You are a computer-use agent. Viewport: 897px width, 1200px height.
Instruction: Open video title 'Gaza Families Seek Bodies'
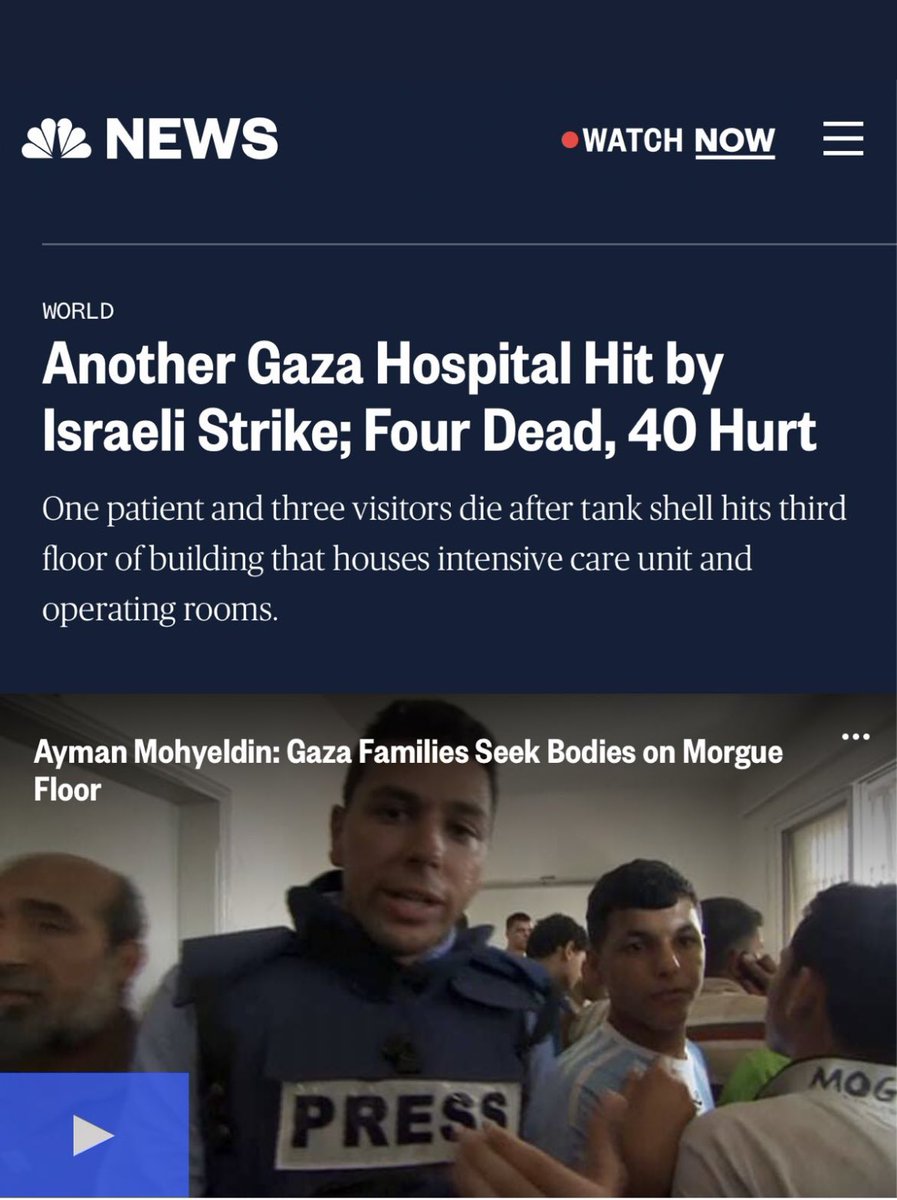408,771
